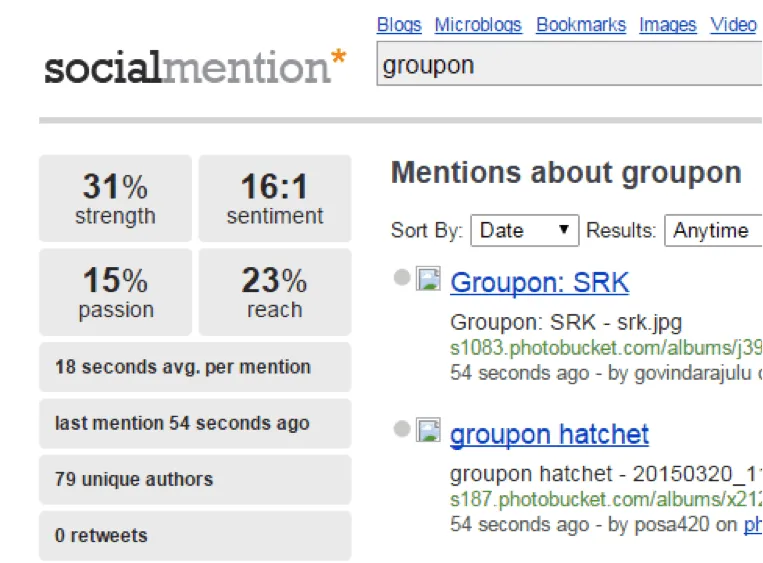
Task: Switch to the Blogs search tab
Action: pos(399,25)
